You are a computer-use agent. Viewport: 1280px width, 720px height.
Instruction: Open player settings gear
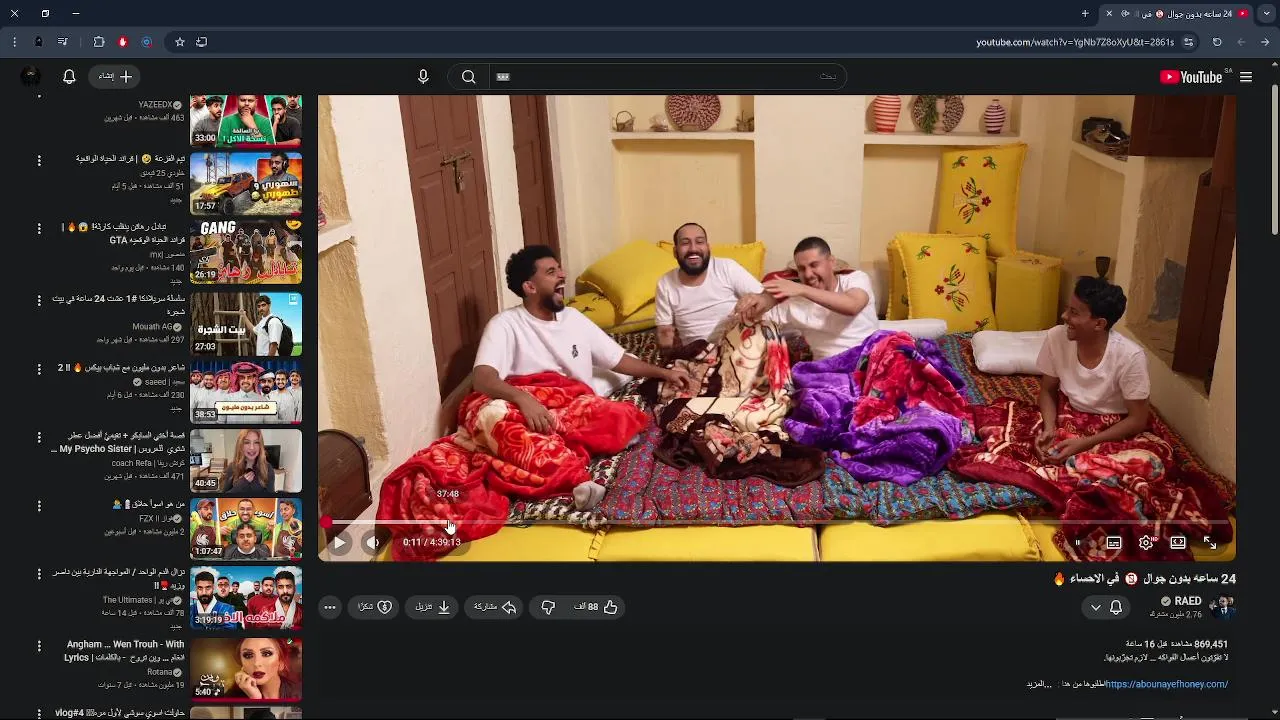[x=1146, y=542]
